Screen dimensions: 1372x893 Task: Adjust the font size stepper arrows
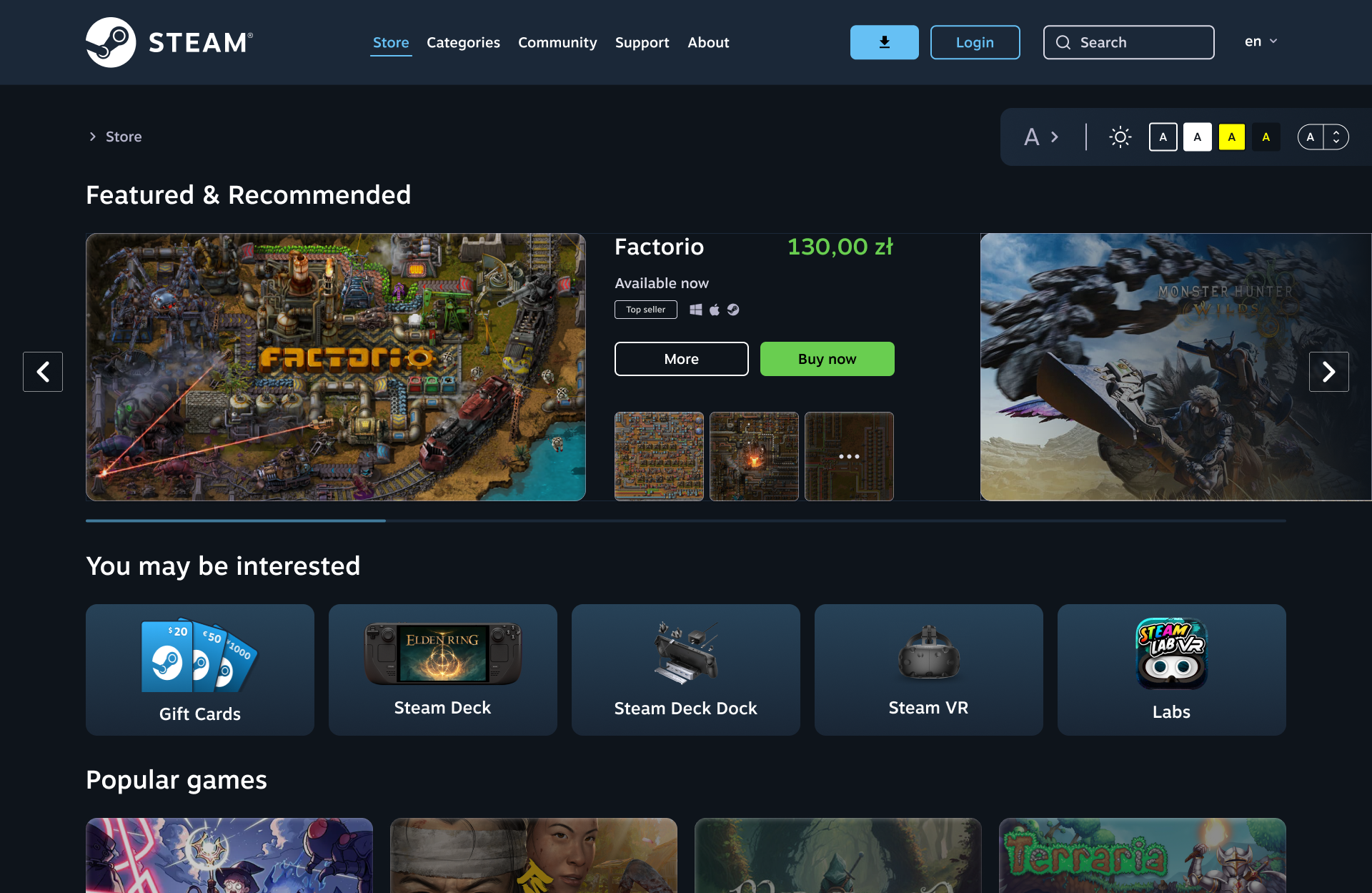[1336, 137]
